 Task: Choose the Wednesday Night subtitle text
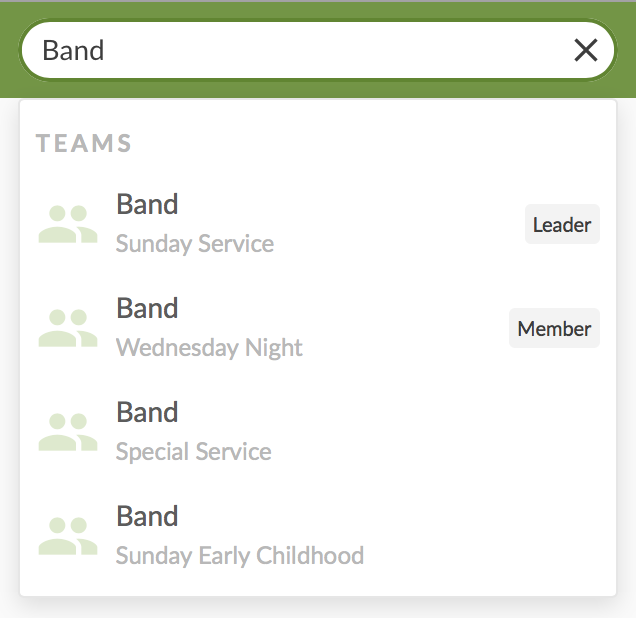[209, 348]
